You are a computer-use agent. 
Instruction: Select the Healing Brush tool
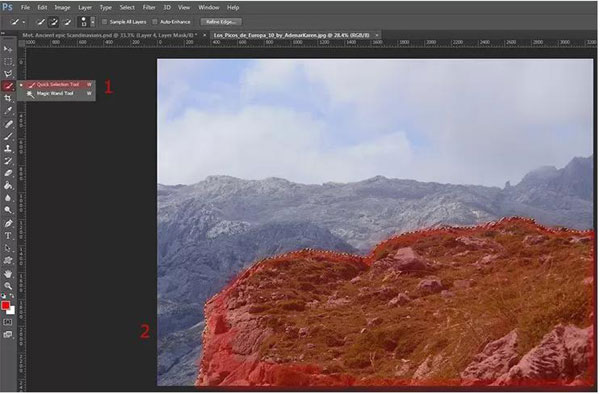pyautogui.click(x=8, y=124)
